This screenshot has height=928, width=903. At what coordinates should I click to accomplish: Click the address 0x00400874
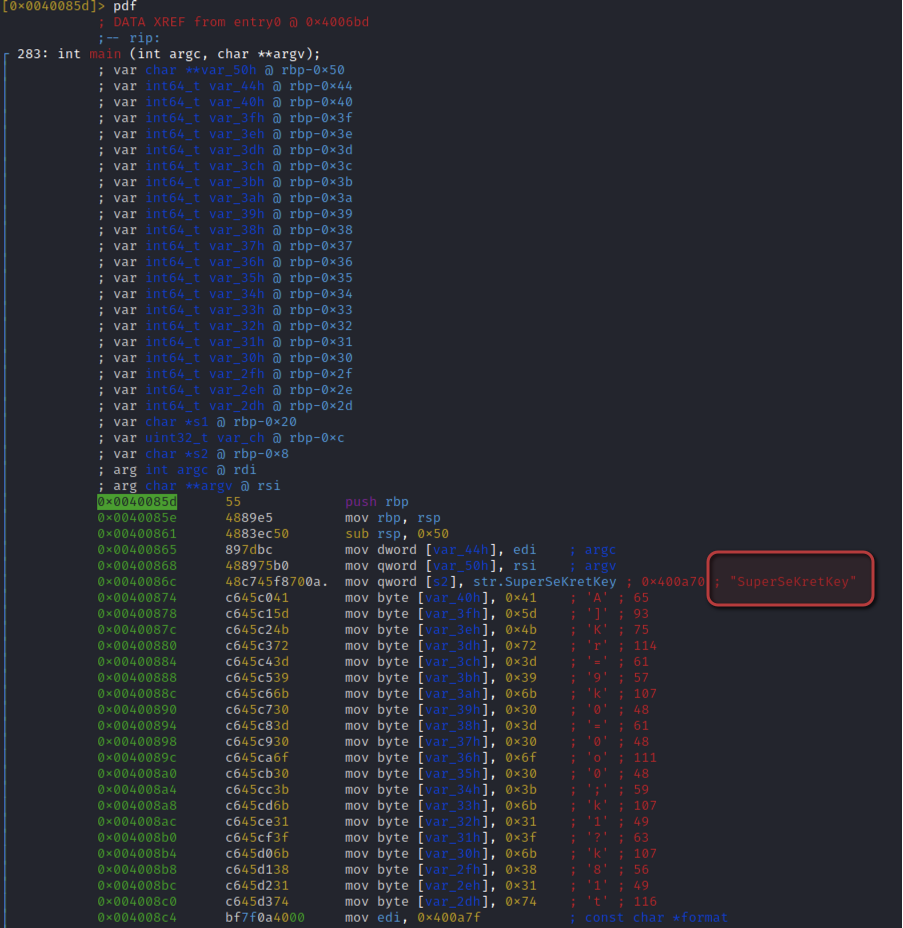pos(137,597)
